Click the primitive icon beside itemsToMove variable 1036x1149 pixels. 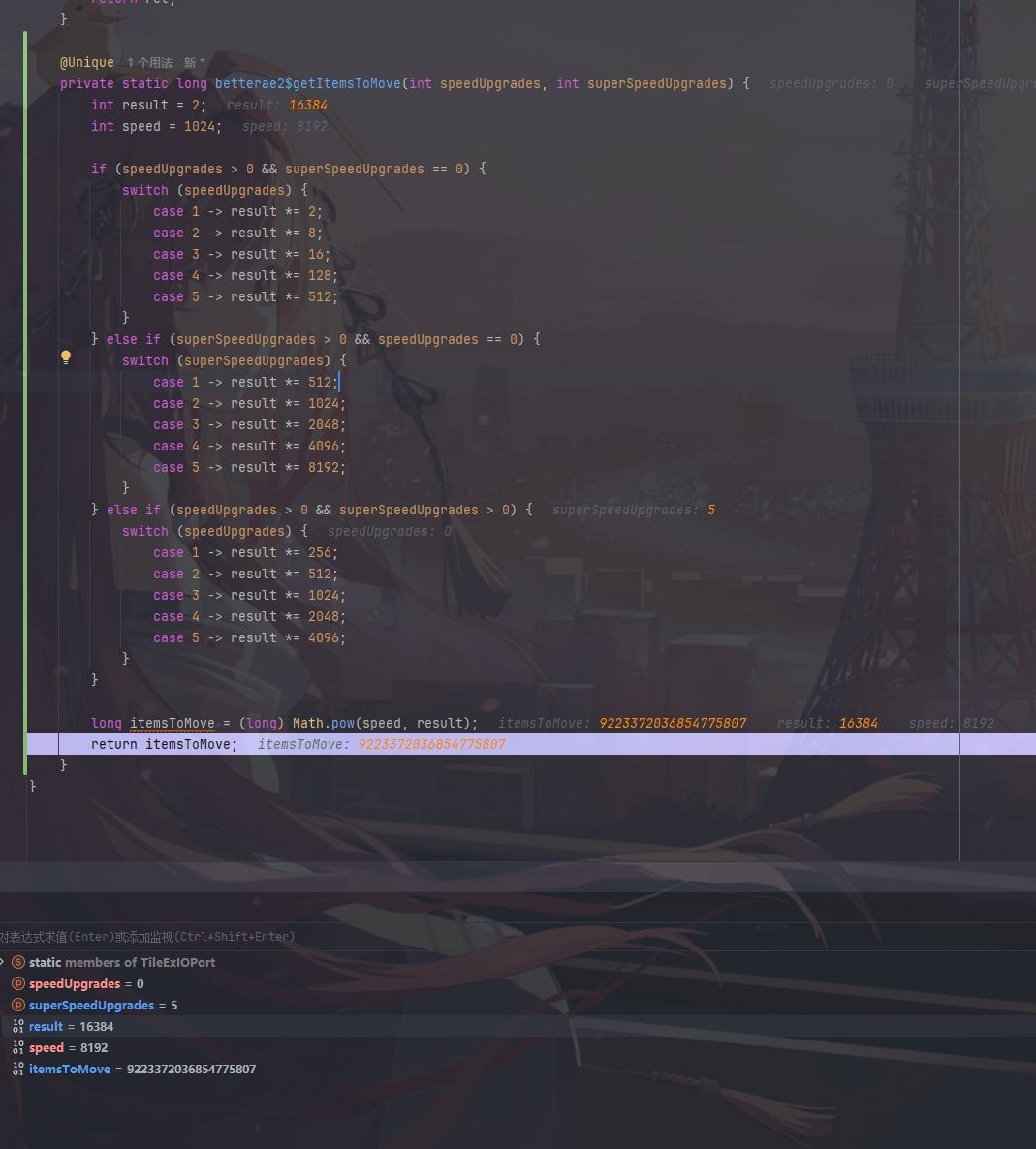pyautogui.click(x=18, y=1069)
